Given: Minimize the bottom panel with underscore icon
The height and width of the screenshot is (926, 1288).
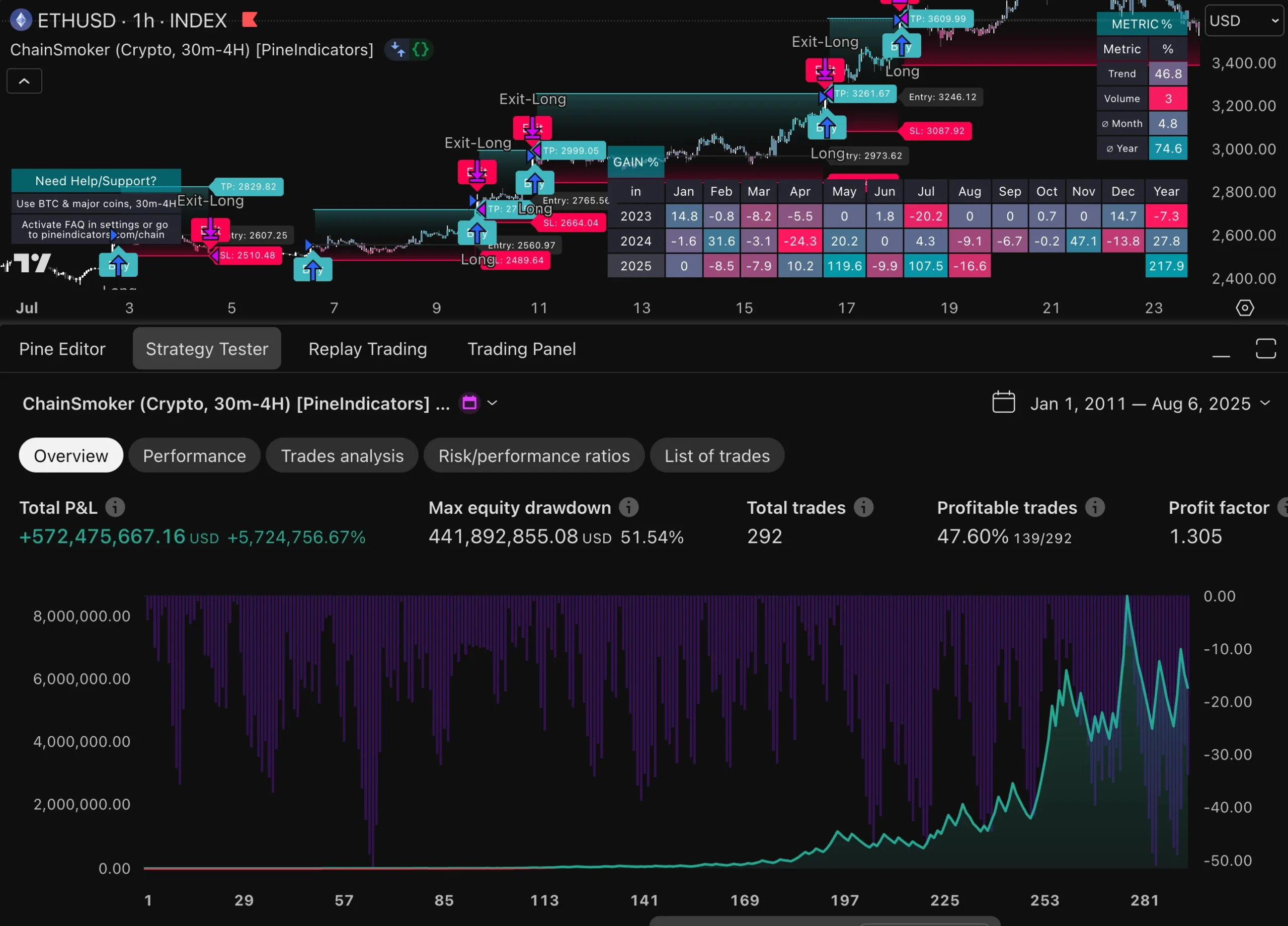Looking at the screenshot, I should pos(1221,355).
